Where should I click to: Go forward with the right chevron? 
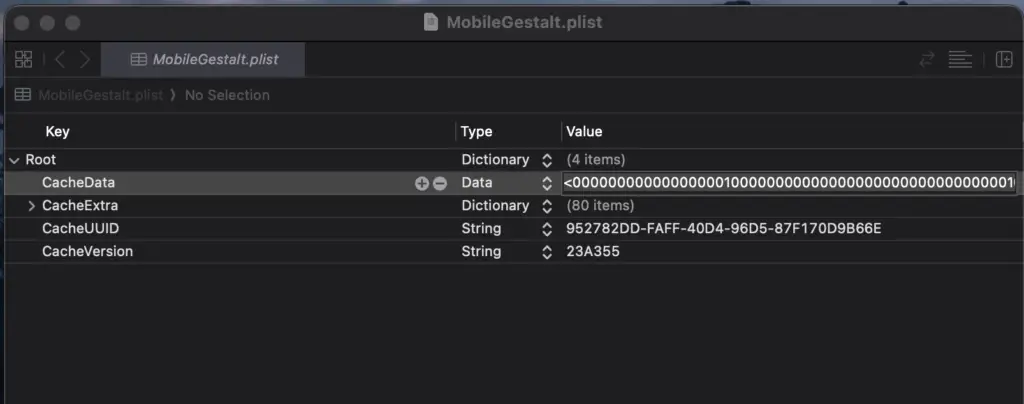tap(85, 59)
